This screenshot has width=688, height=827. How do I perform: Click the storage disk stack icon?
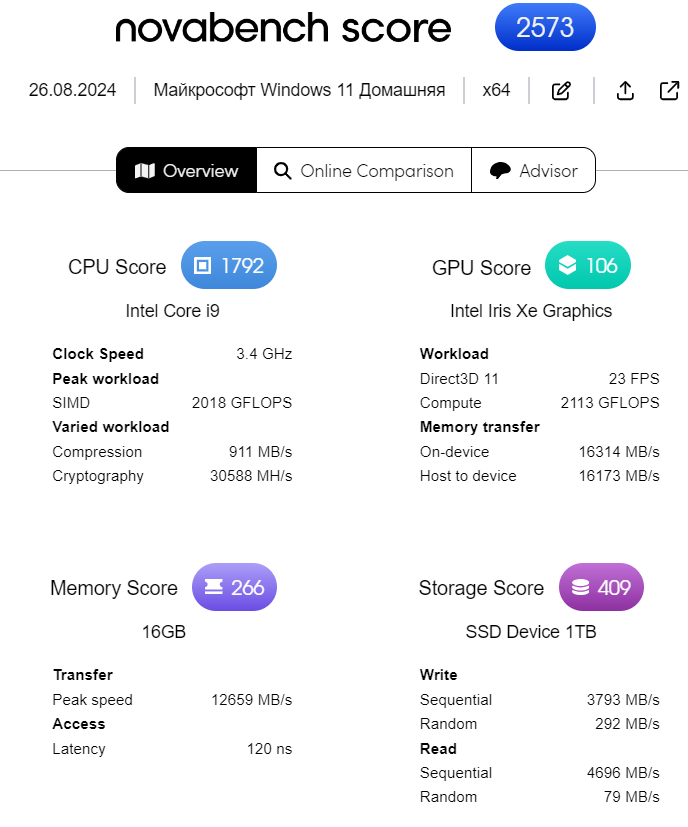click(x=580, y=587)
